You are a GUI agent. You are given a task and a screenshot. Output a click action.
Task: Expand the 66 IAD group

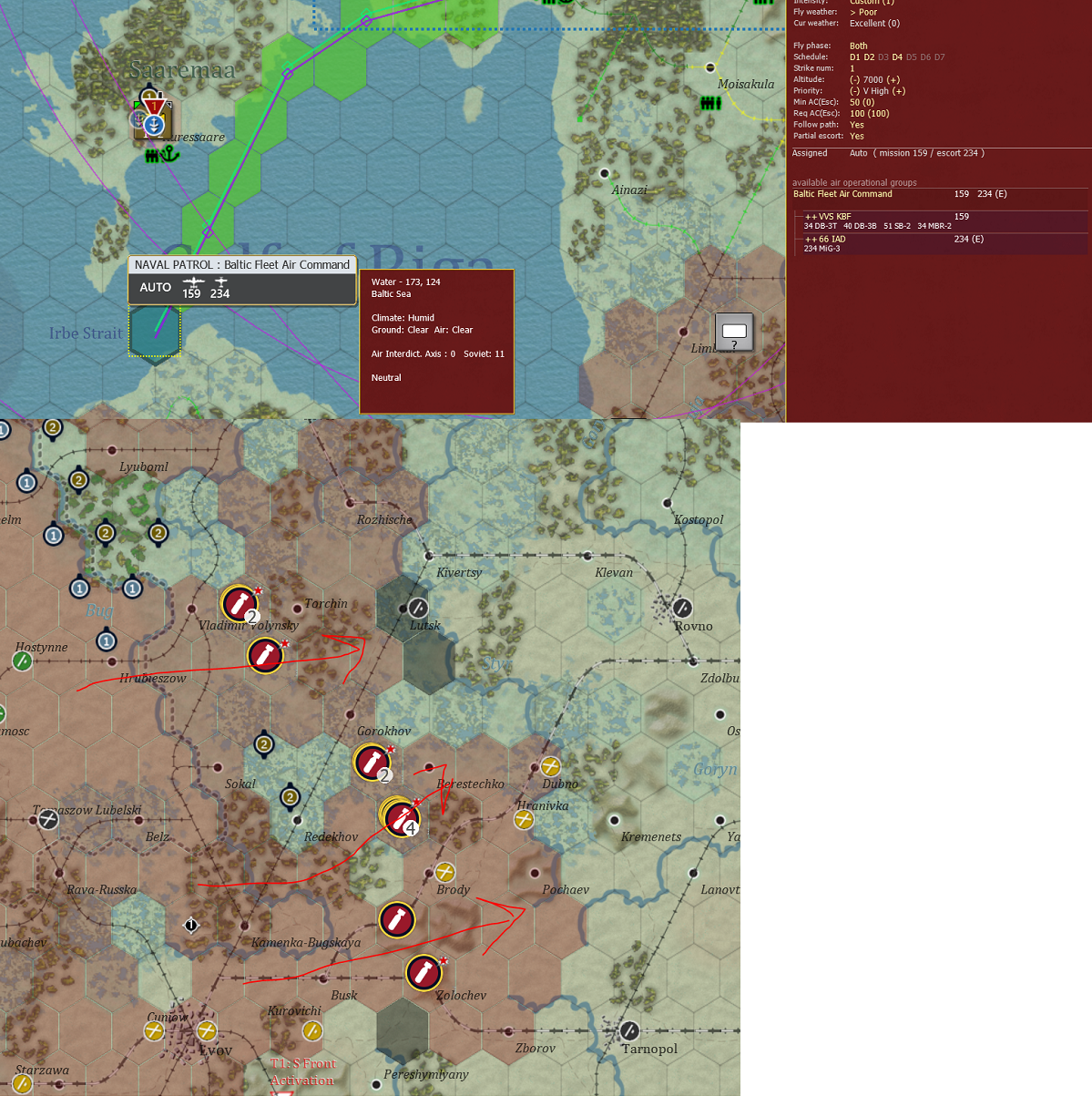pyautogui.click(x=811, y=240)
